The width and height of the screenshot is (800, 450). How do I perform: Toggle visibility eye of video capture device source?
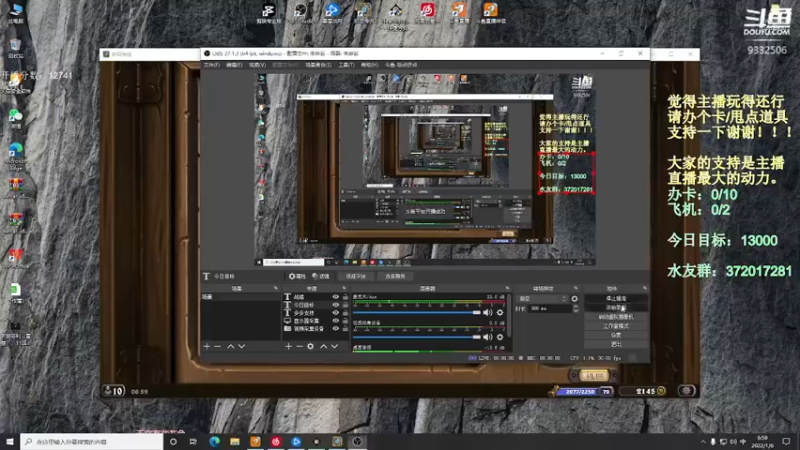(x=336, y=329)
